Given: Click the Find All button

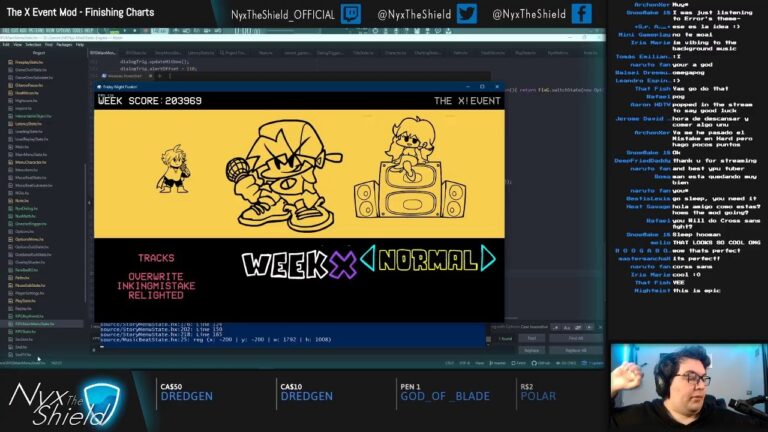Looking at the screenshot, I should (575, 338).
